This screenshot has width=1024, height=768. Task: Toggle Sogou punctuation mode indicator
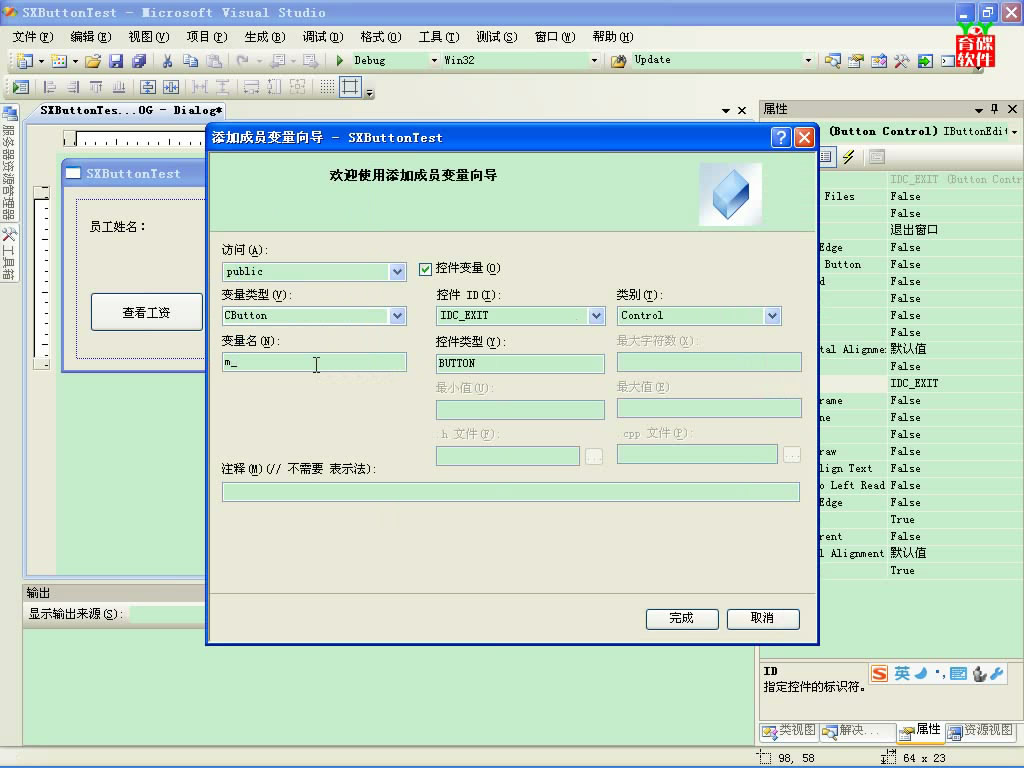pyautogui.click(x=940, y=673)
